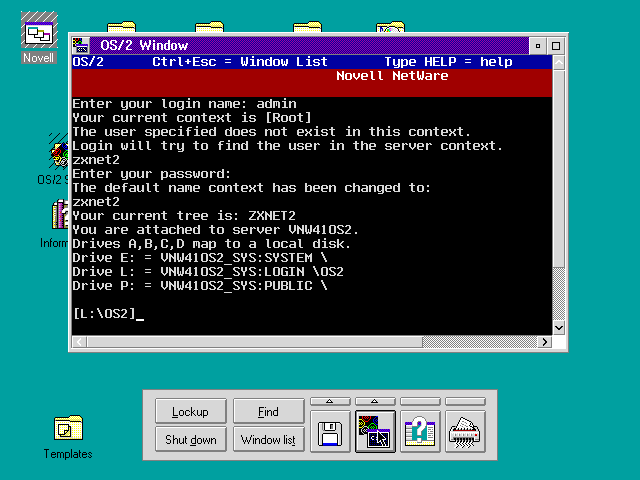Maximize the OS/2 Window

(x=556, y=46)
